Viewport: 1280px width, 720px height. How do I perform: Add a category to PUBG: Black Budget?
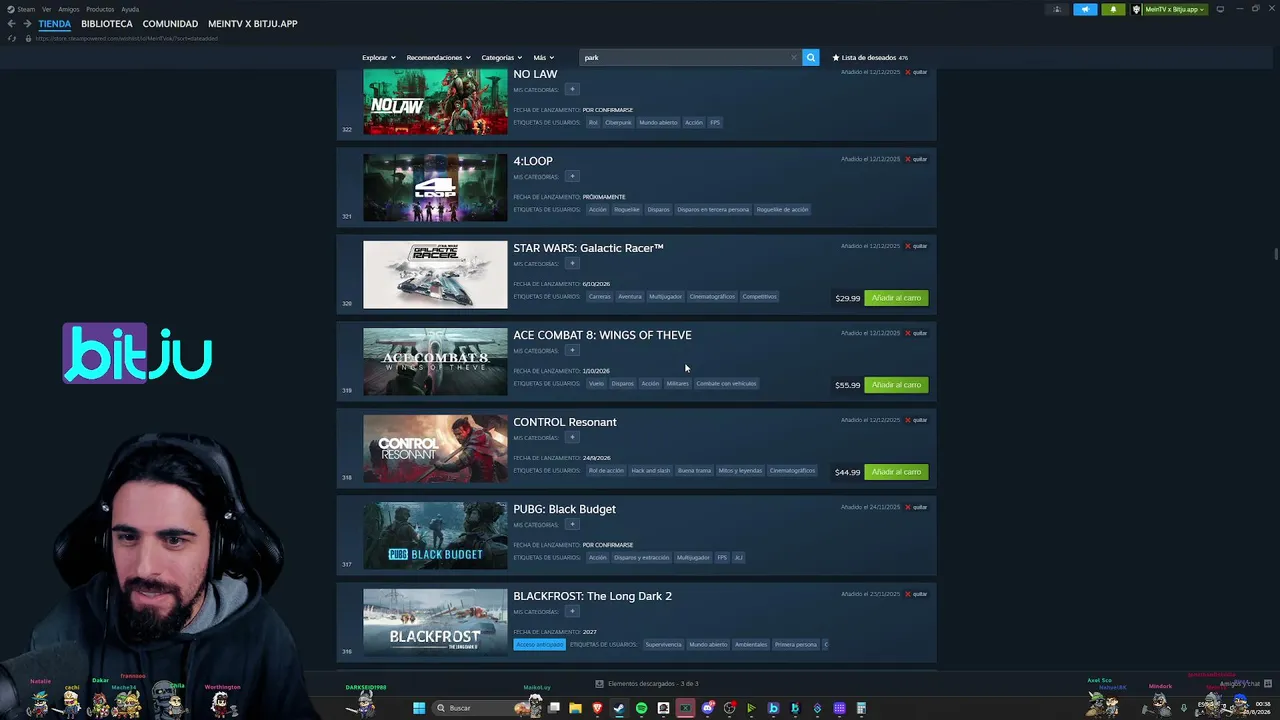pos(572,525)
